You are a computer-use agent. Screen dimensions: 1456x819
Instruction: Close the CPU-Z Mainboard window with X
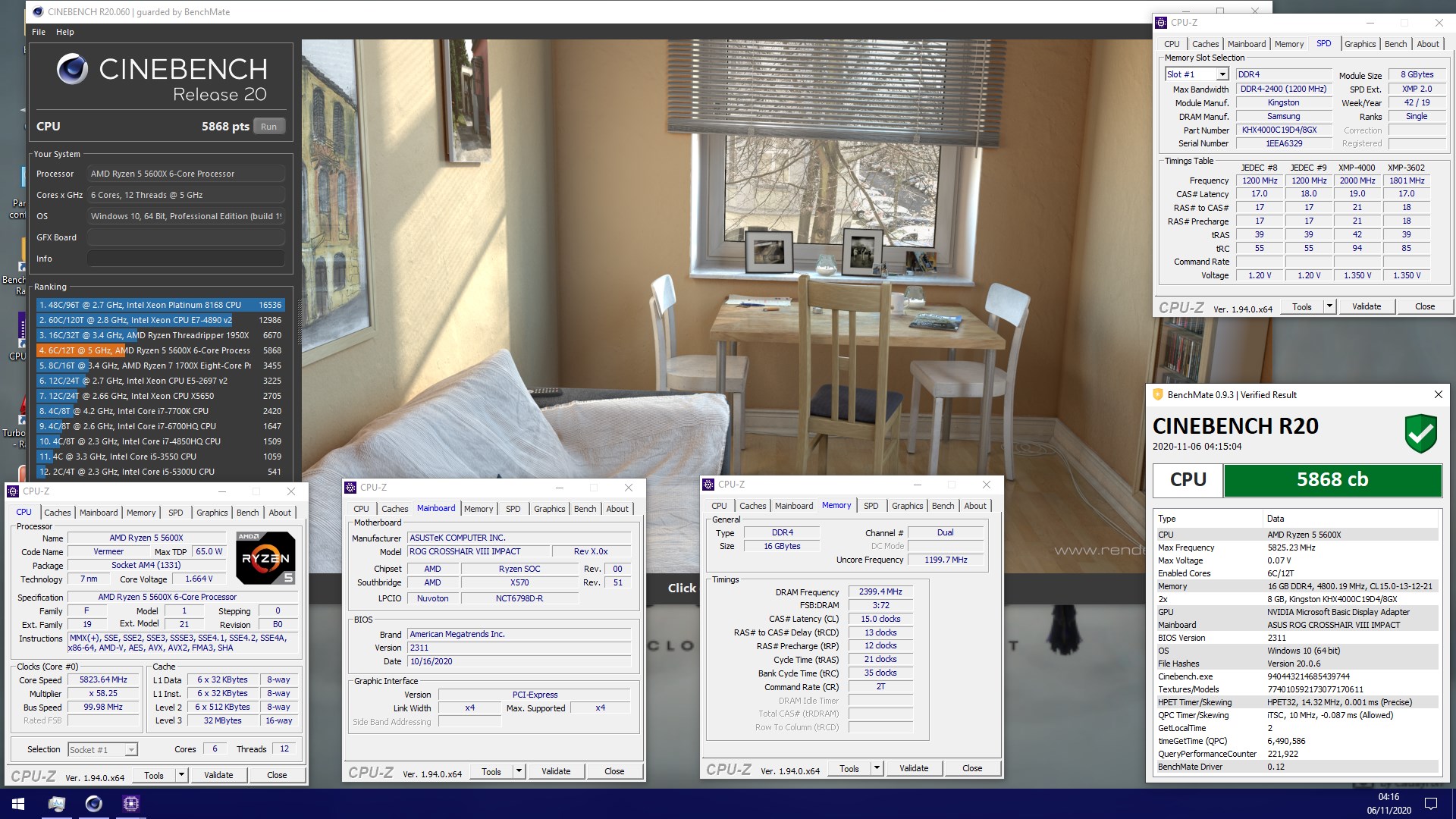pyautogui.click(x=628, y=488)
